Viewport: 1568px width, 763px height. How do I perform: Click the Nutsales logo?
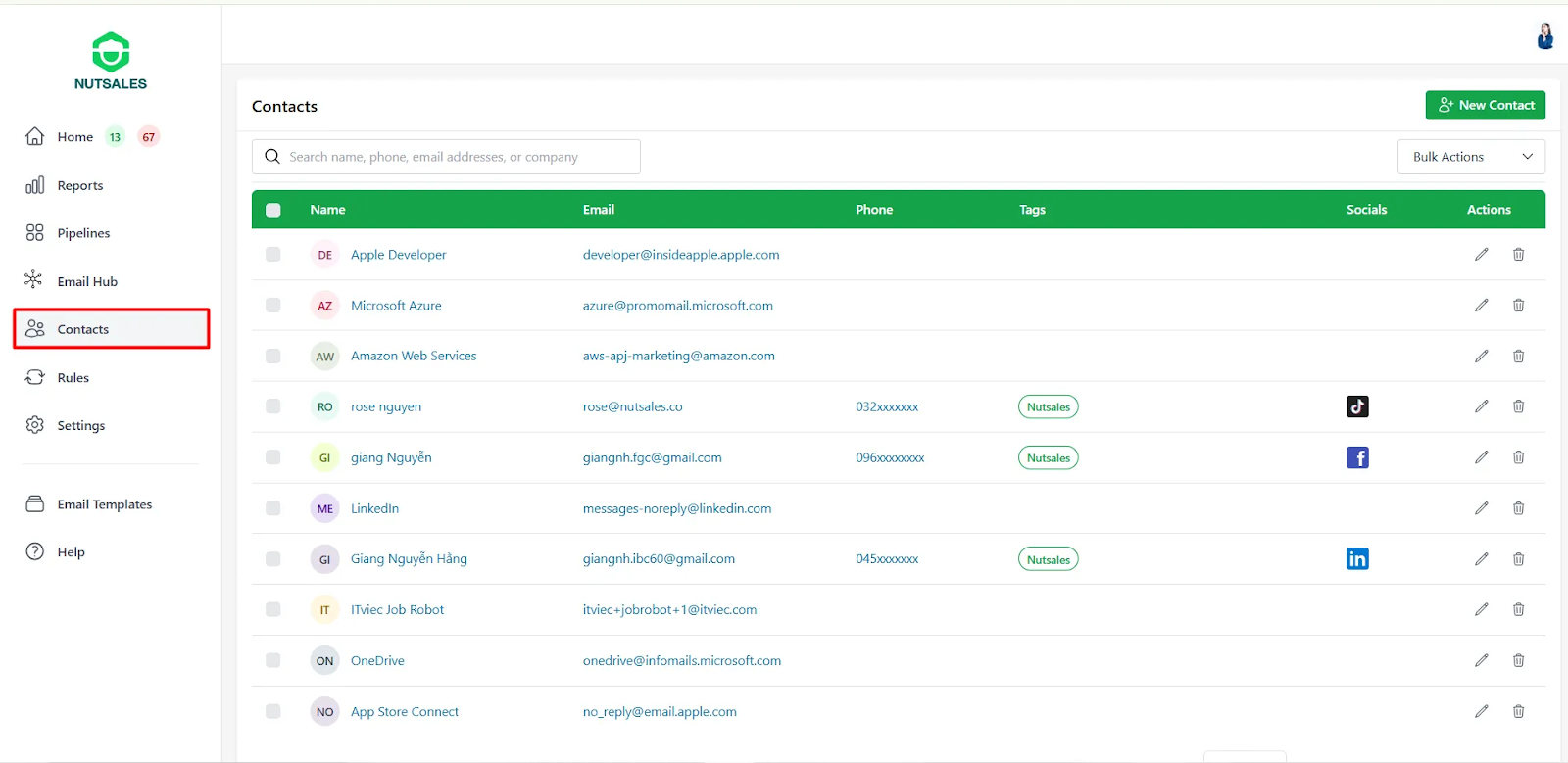coord(111,61)
